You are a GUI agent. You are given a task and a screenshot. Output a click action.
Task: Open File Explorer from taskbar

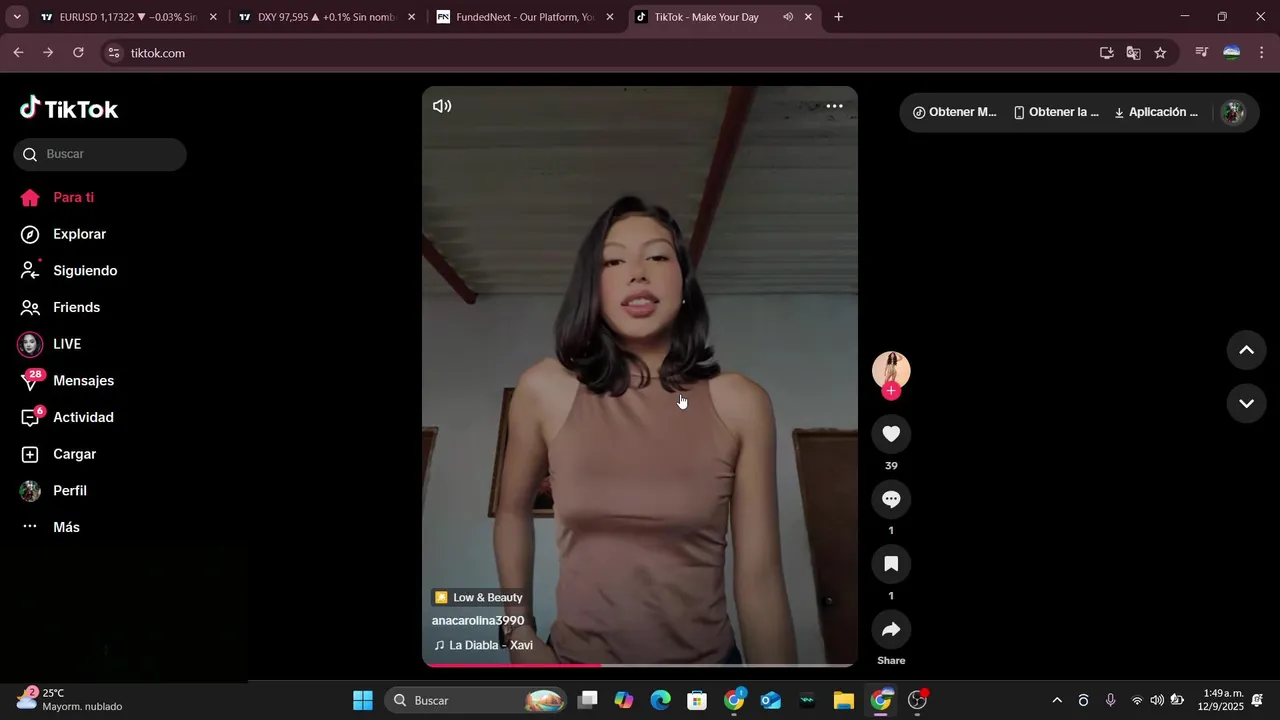[843, 700]
